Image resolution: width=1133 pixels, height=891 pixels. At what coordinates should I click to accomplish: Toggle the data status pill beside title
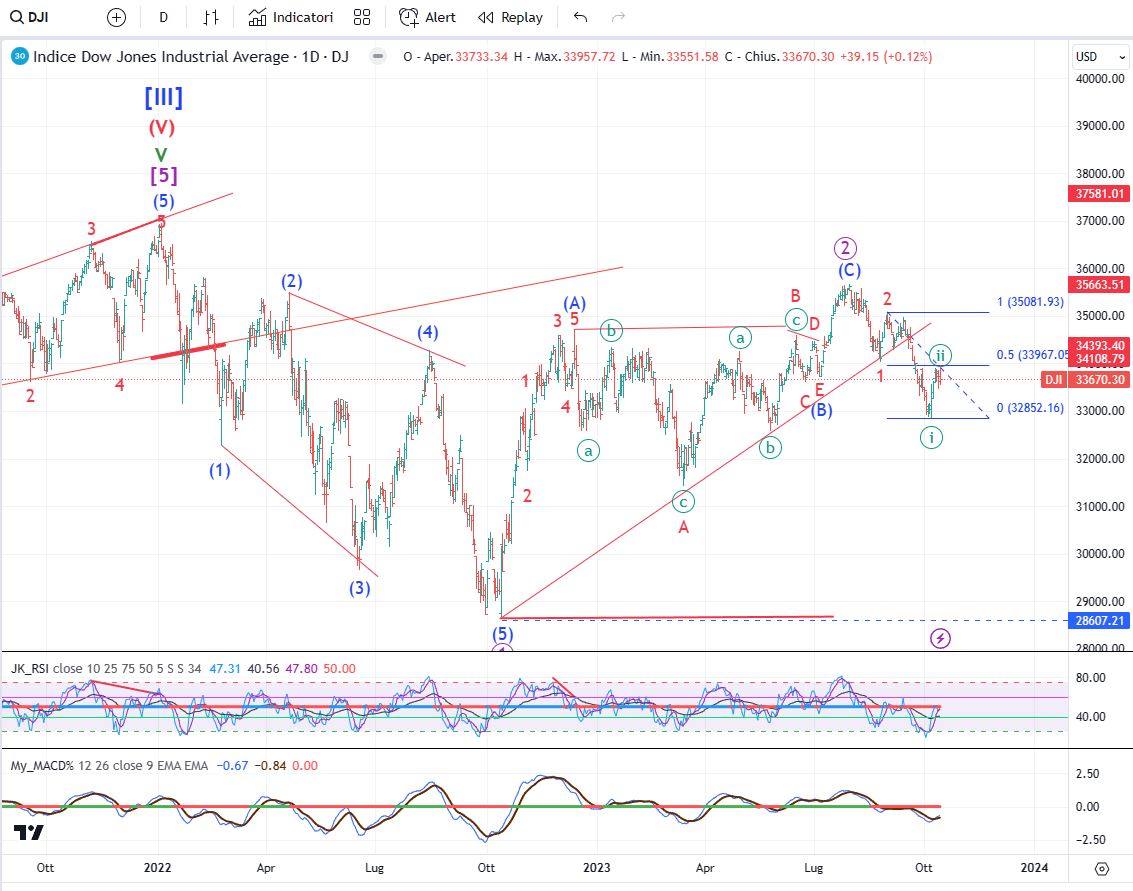tap(377, 56)
